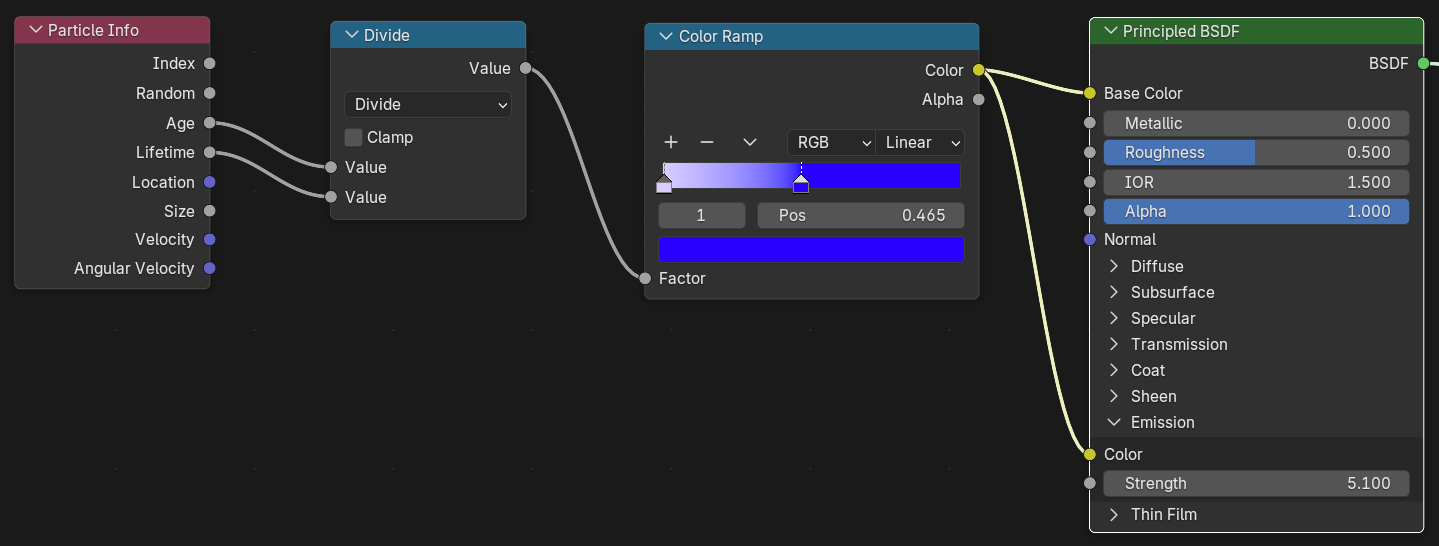Open the Divide operation dropdown
Screen dimensions: 1439x546
click(x=428, y=104)
